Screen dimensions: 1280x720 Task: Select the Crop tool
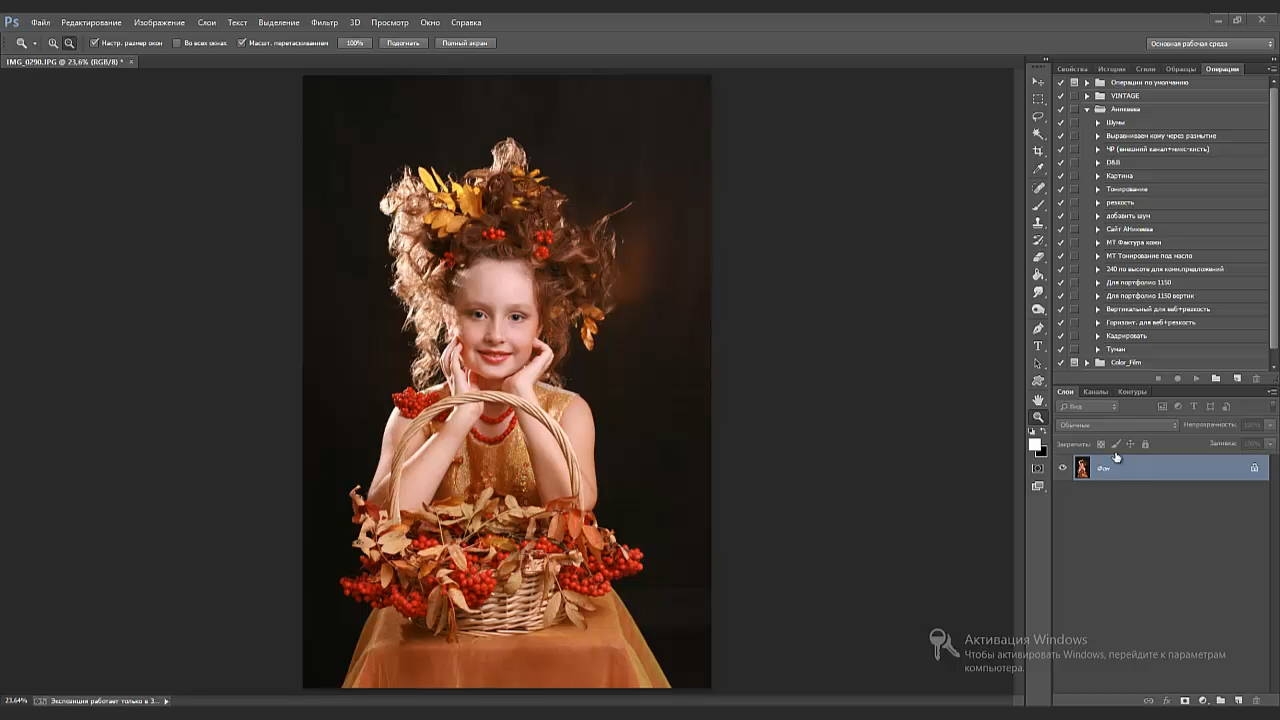tap(1038, 152)
